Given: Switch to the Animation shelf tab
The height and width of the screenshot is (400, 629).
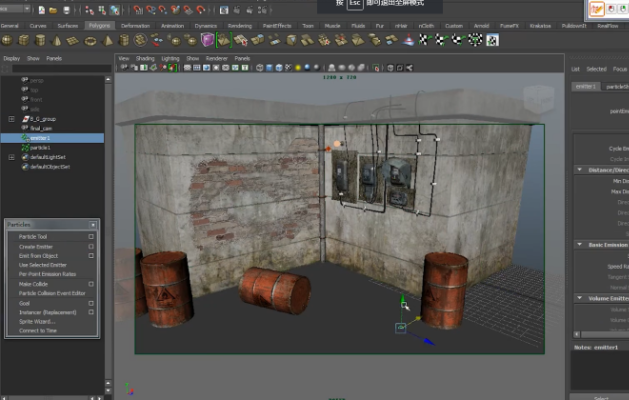Looking at the screenshot, I should tap(172, 26).
